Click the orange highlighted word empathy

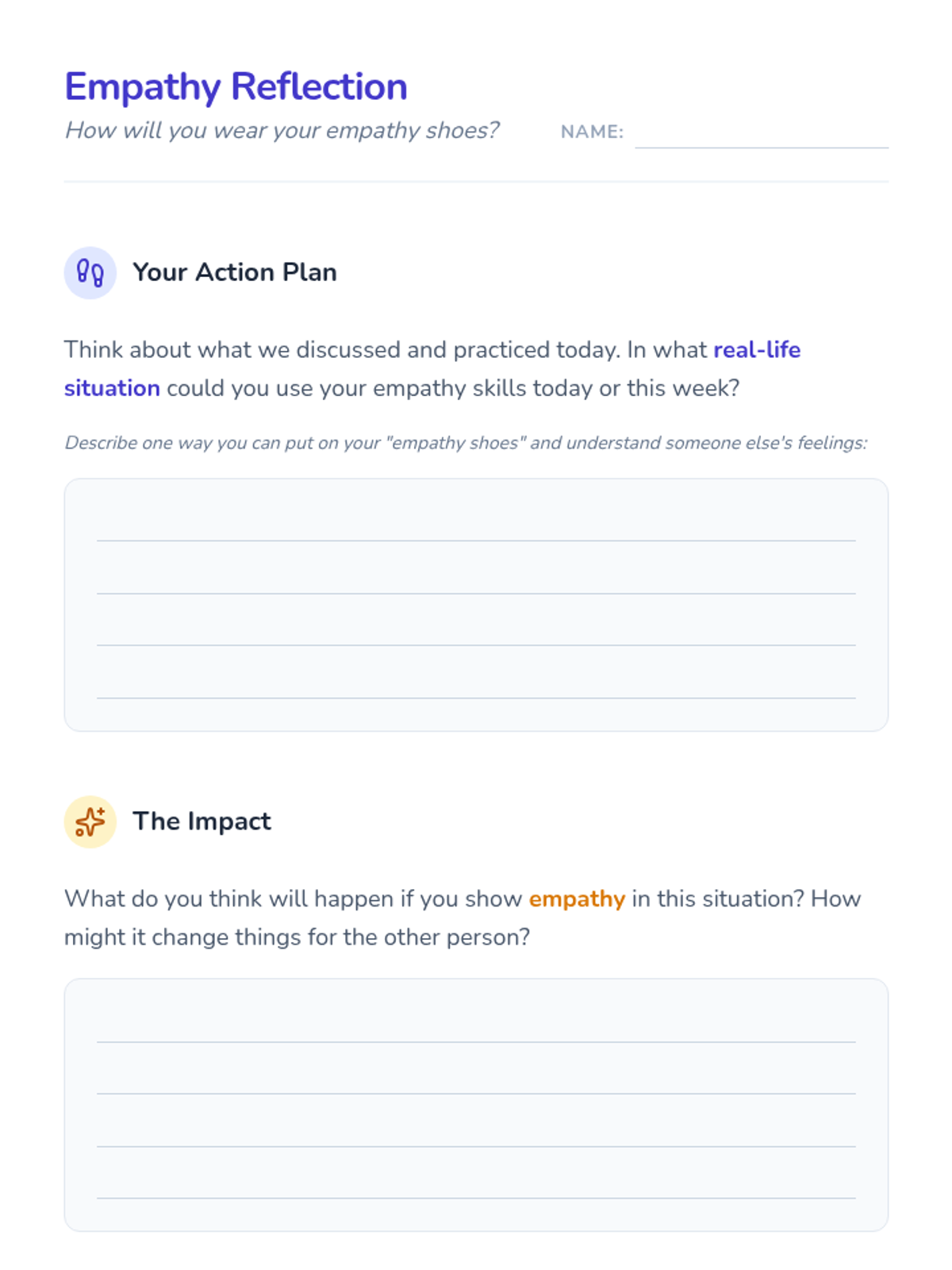coord(577,899)
